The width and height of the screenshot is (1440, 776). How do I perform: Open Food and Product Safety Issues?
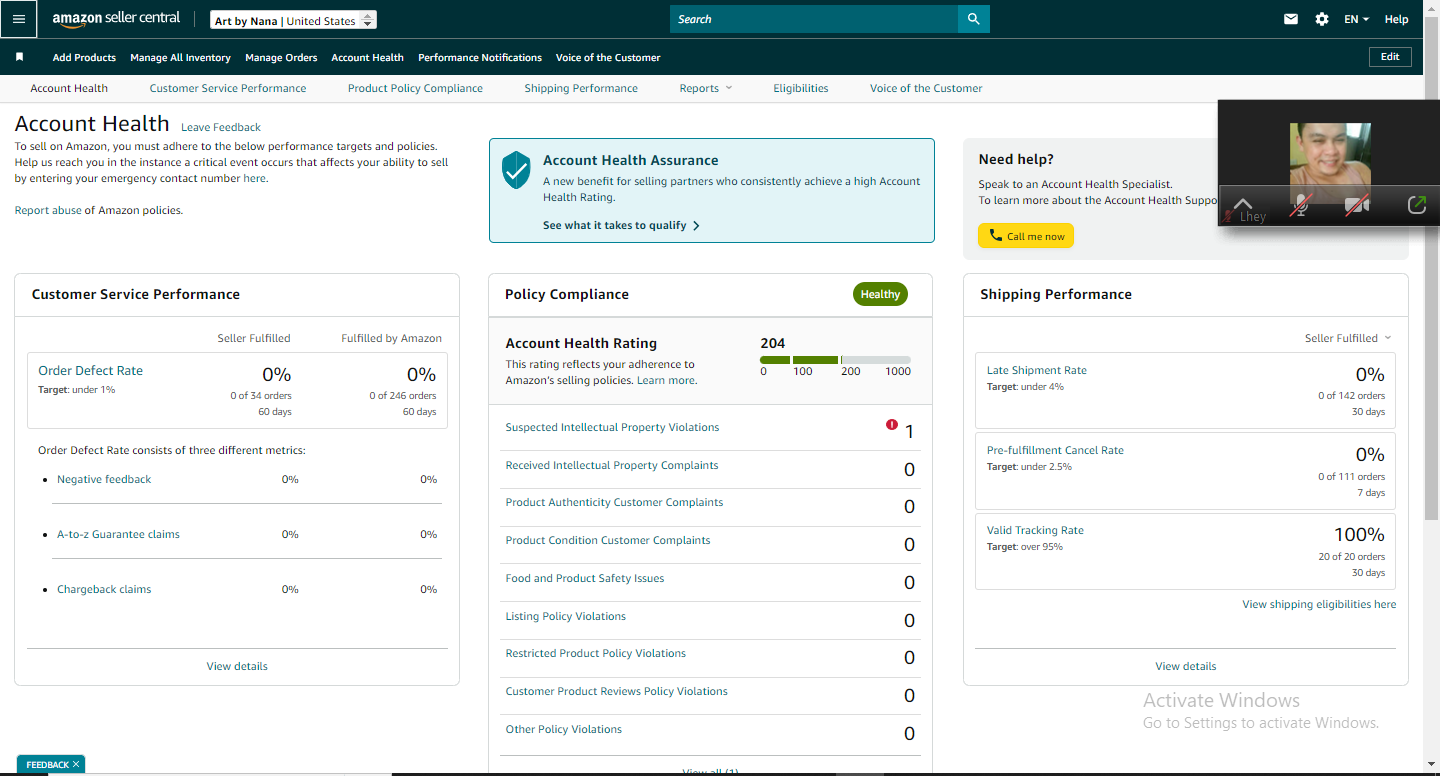(x=585, y=578)
